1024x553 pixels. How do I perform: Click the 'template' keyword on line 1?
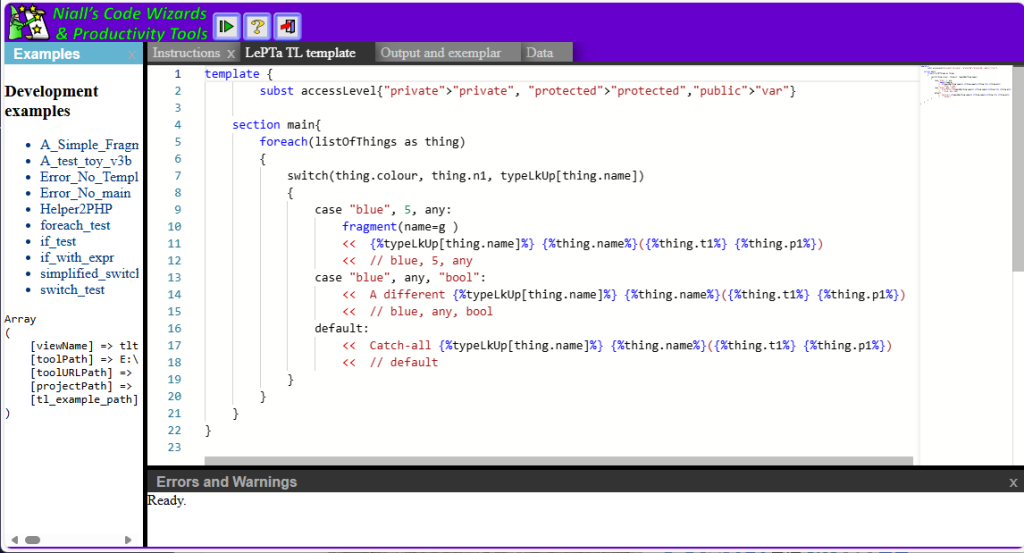[x=232, y=74]
